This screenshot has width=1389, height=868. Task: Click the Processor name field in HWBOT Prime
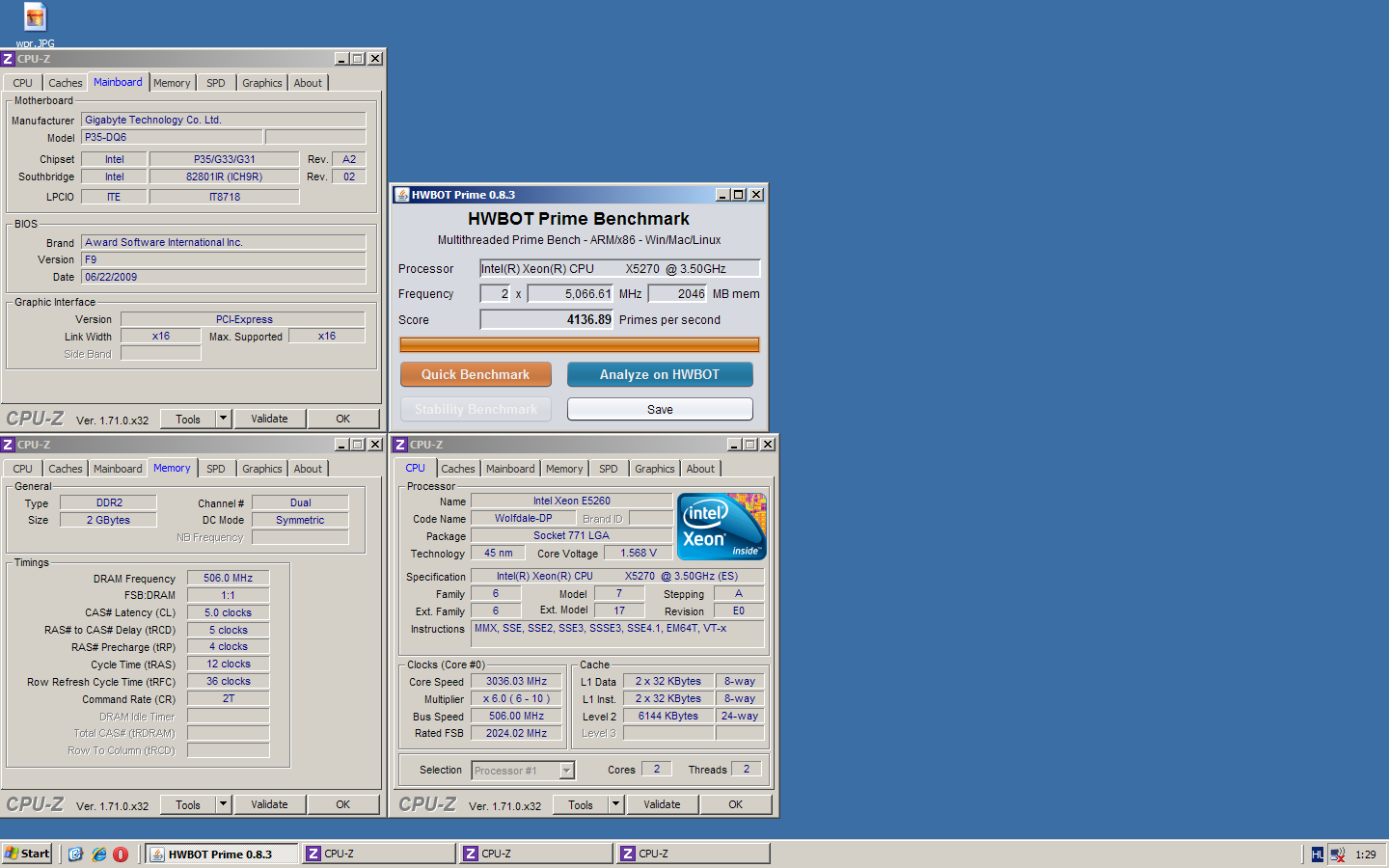(x=620, y=269)
